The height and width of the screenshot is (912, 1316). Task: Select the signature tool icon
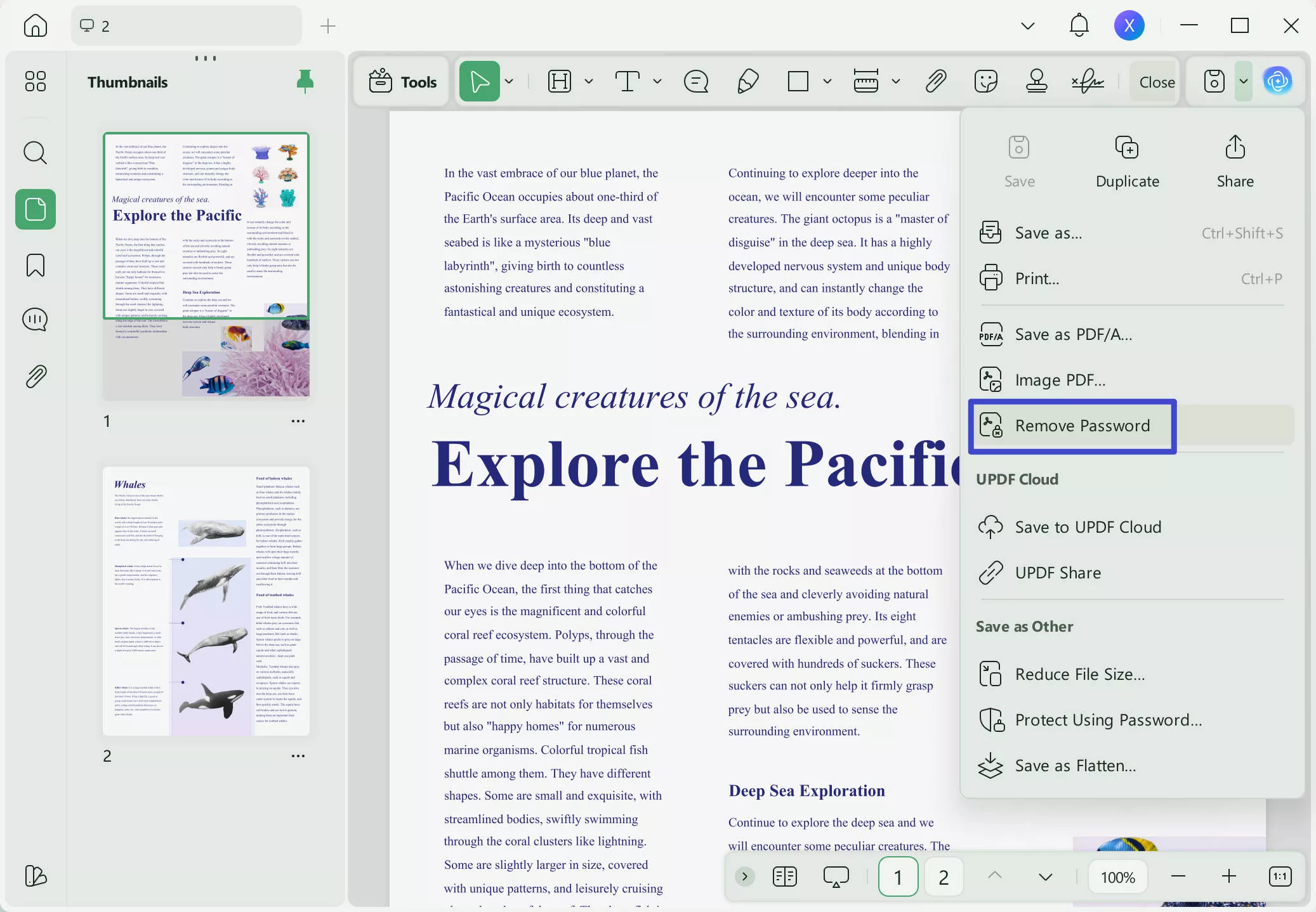pos(1087,81)
